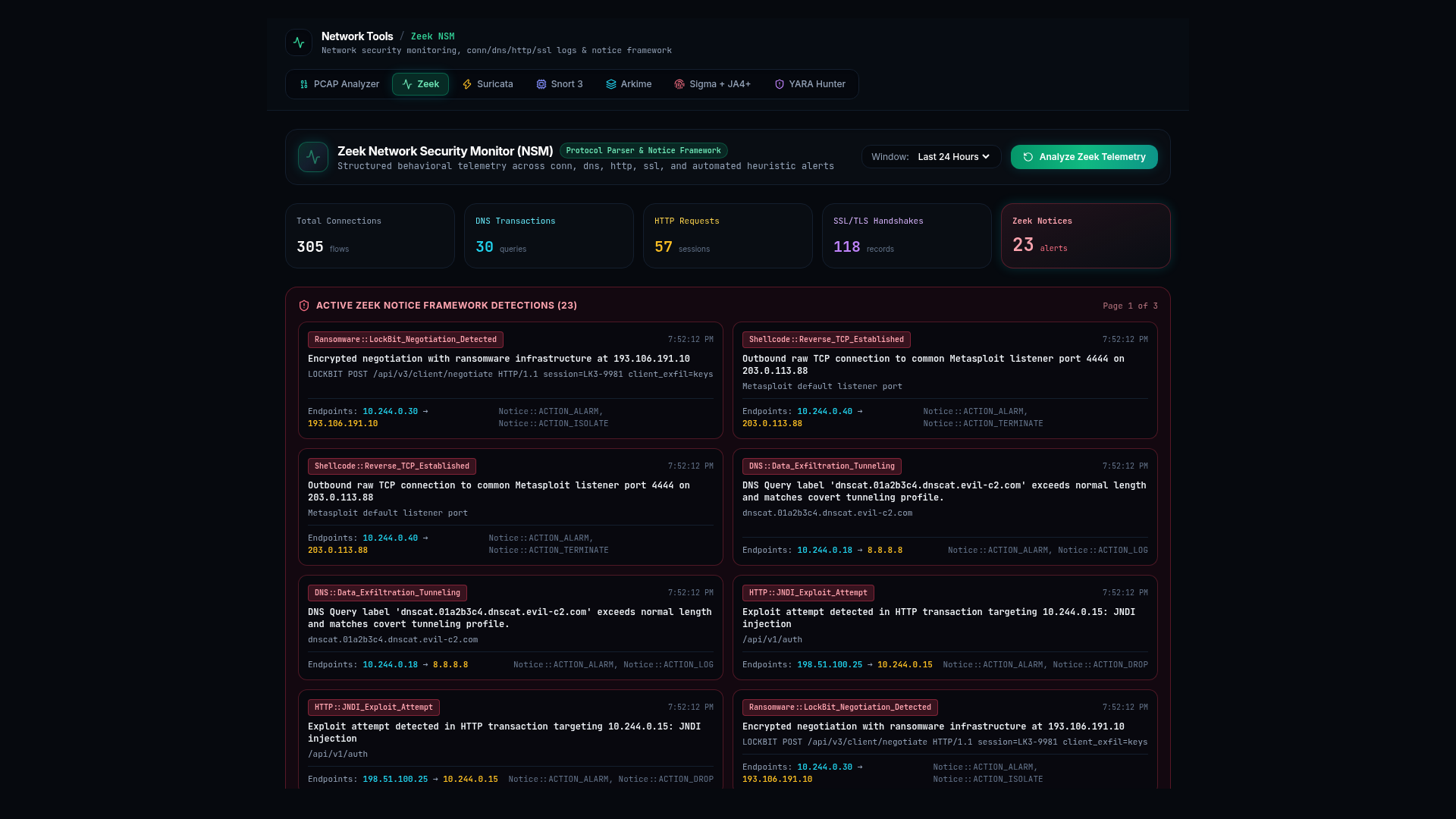Click the Snort 3 chip icon
The height and width of the screenshot is (819, 1456).
point(541,84)
